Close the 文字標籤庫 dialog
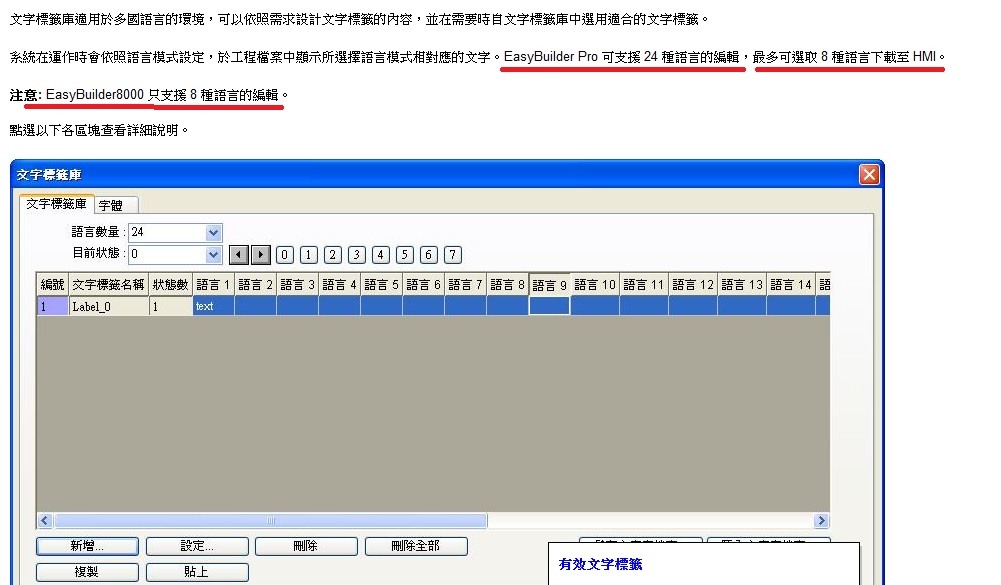Viewport: 1001px width, 585px height. click(868, 175)
